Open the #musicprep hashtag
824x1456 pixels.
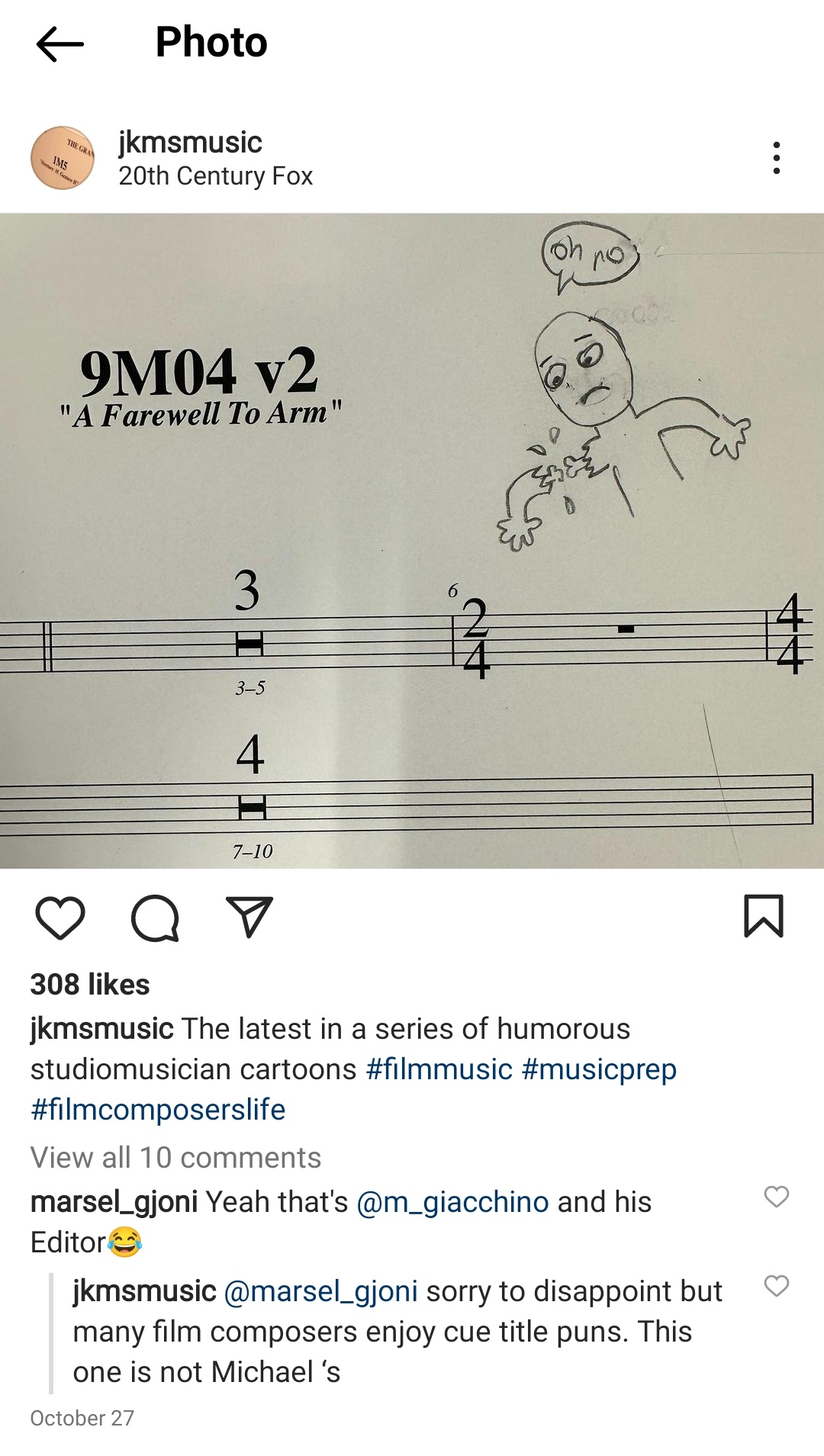(599, 1069)
